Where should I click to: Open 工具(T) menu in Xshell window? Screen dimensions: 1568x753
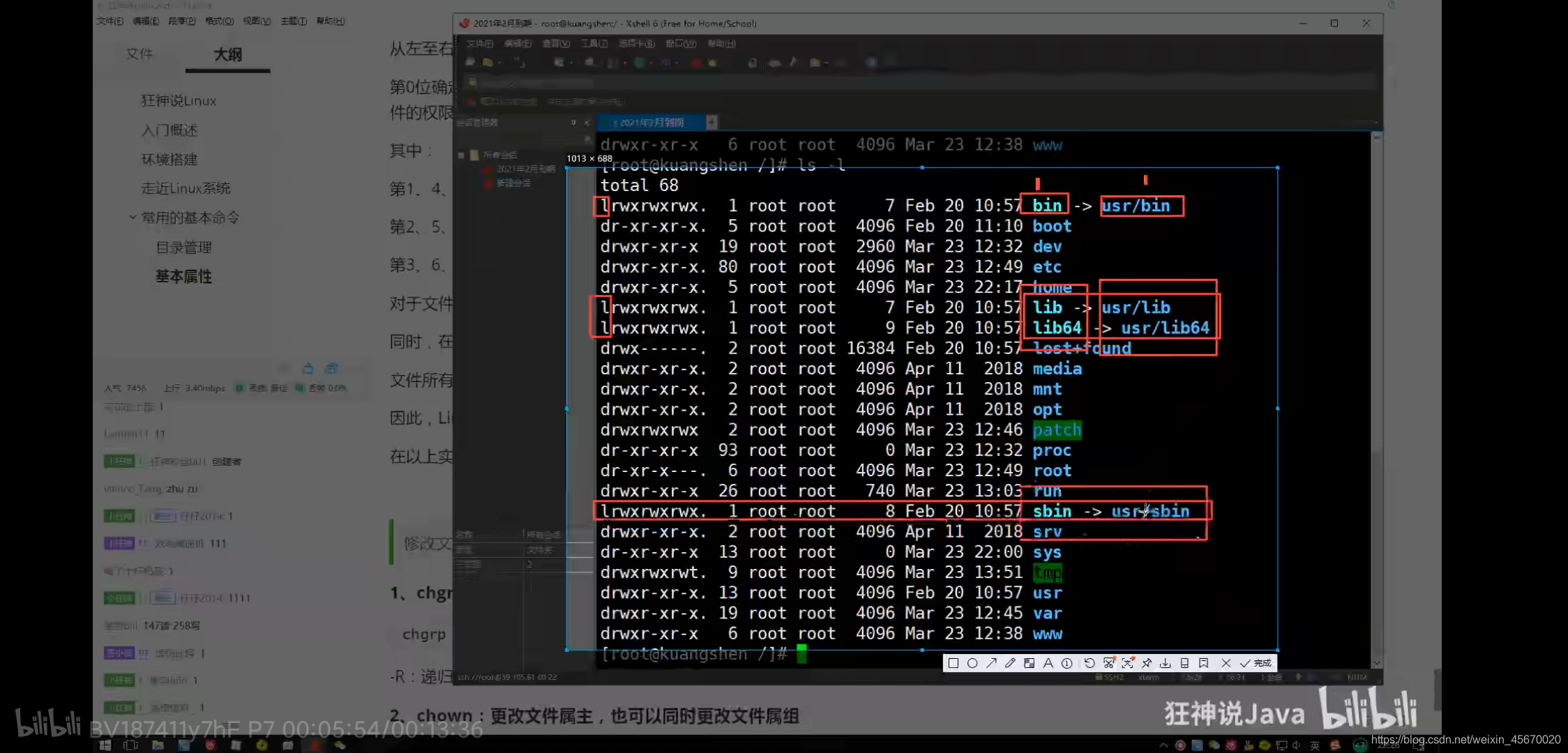click(x=594, y=43)
